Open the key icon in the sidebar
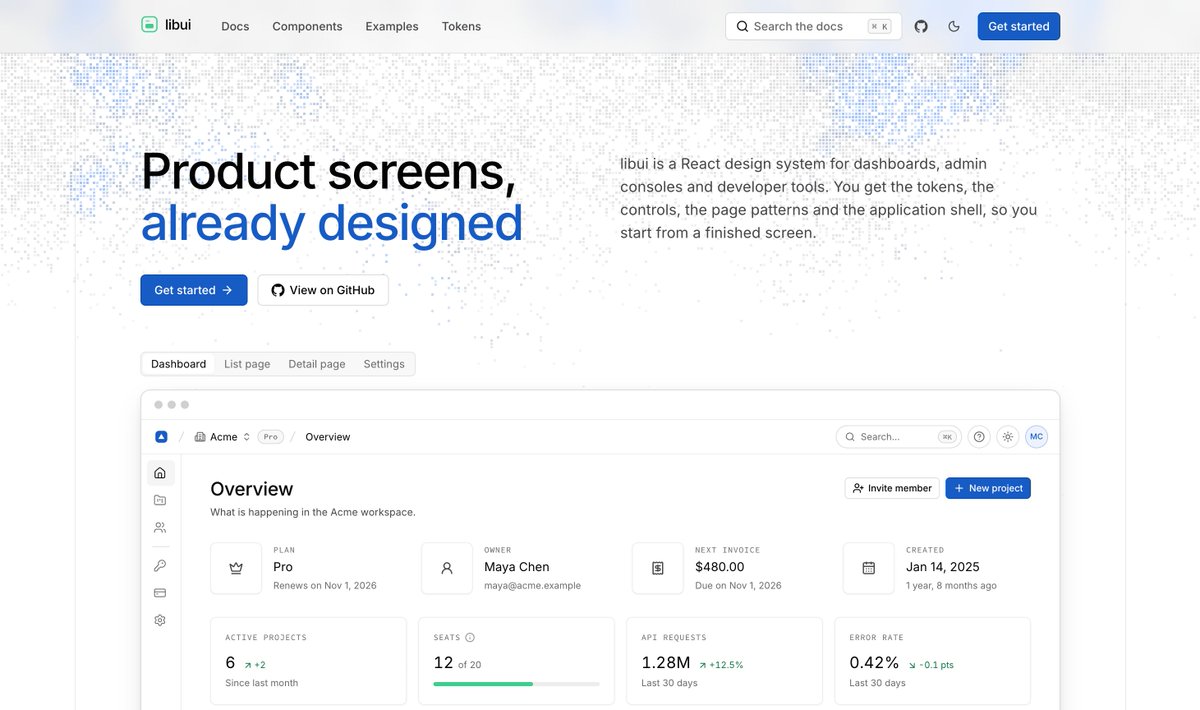Viewport: 1200px width, 710px height. coord(160,566)
